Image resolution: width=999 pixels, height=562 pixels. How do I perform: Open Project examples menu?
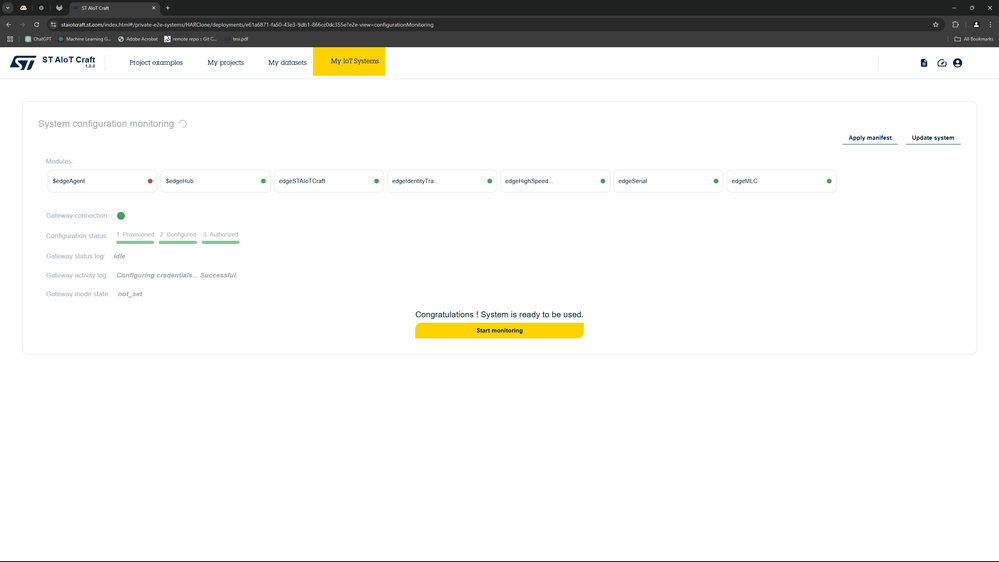[156, 62]
